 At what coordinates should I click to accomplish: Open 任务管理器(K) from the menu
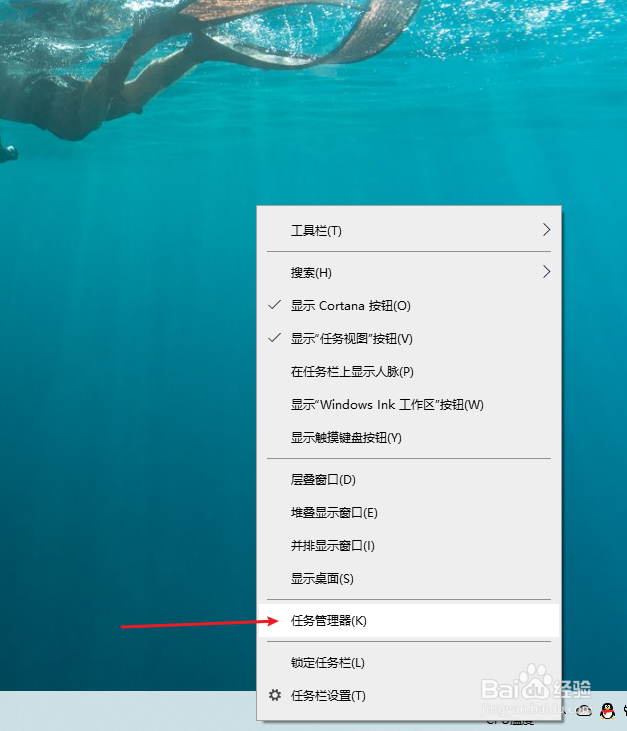click(x=409, y=621)
